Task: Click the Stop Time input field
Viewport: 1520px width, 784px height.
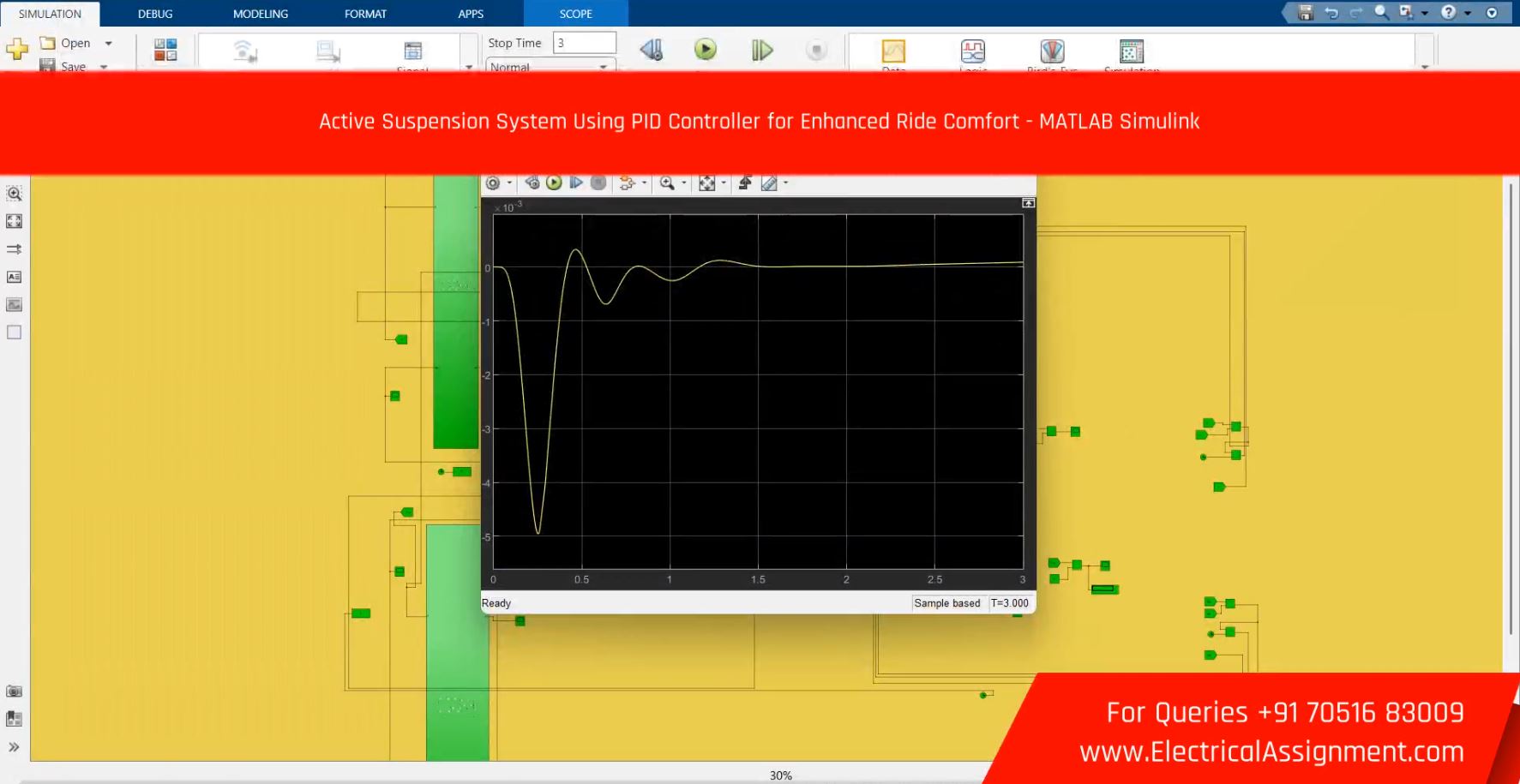Action: (585, 43)
